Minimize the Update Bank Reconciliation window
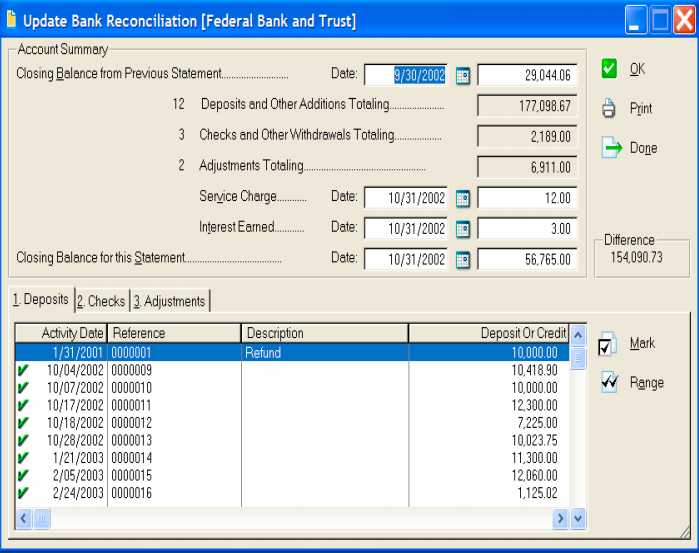 tap(635, 20)
